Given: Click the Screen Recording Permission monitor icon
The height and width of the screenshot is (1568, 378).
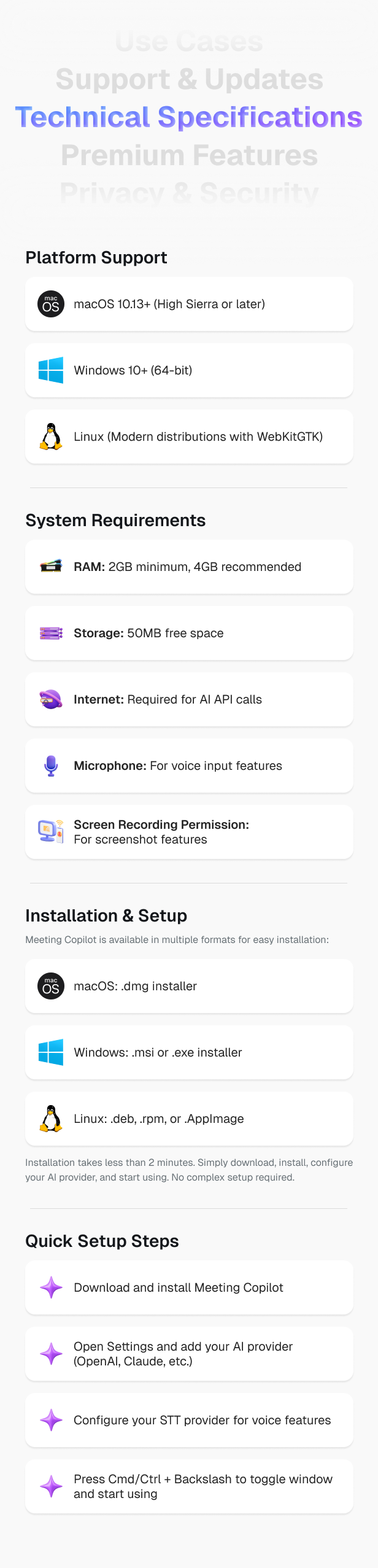Looking at the screenshot, I should [51, 832].
